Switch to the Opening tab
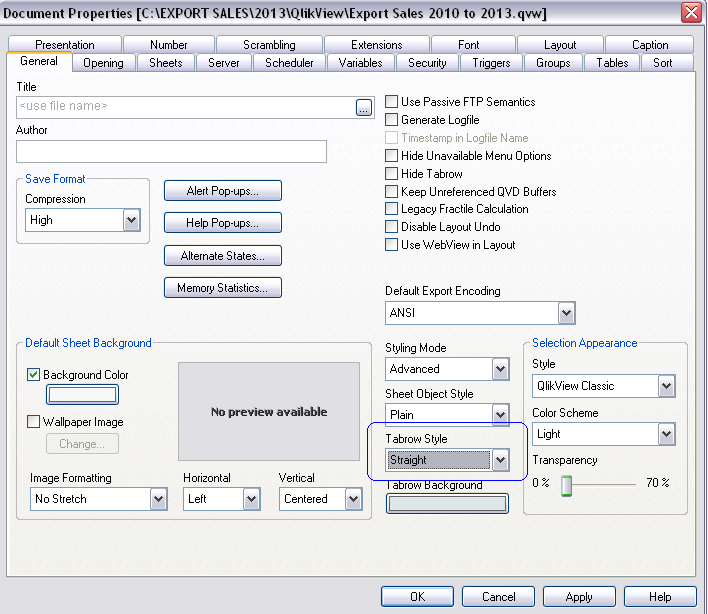This screenshot has width=708, height=614. pos(103,63)
